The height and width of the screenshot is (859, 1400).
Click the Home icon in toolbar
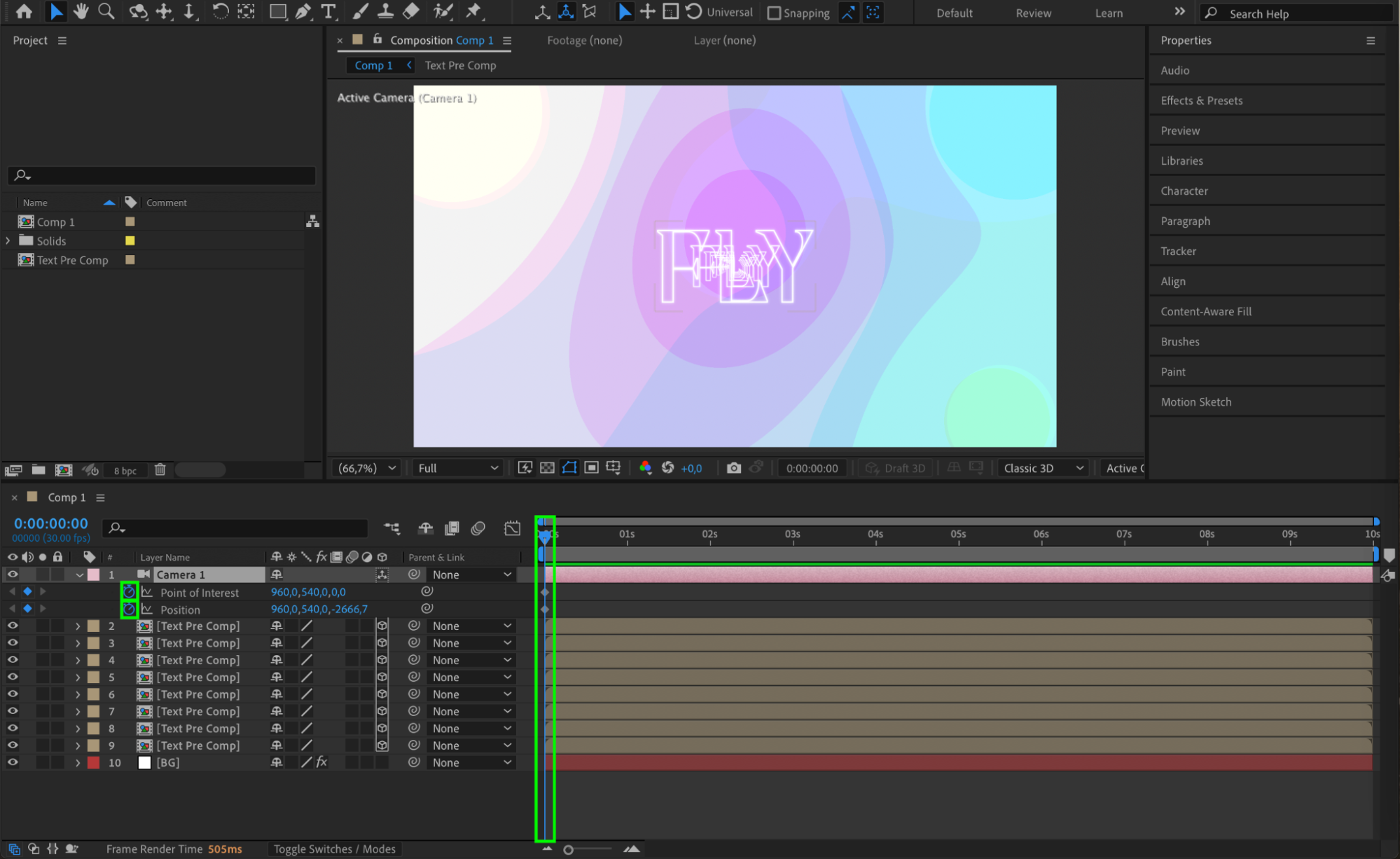(x=24, y=12)
